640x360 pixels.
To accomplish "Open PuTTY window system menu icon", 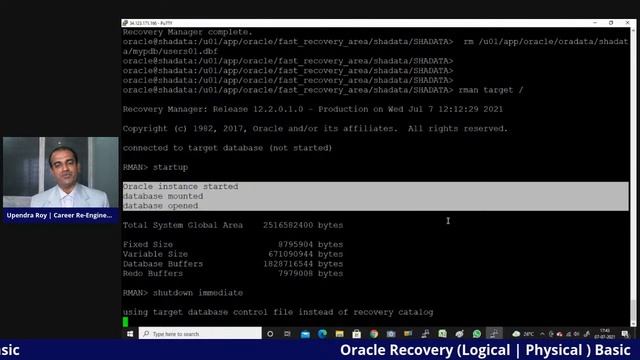I will tap(125, 23).
